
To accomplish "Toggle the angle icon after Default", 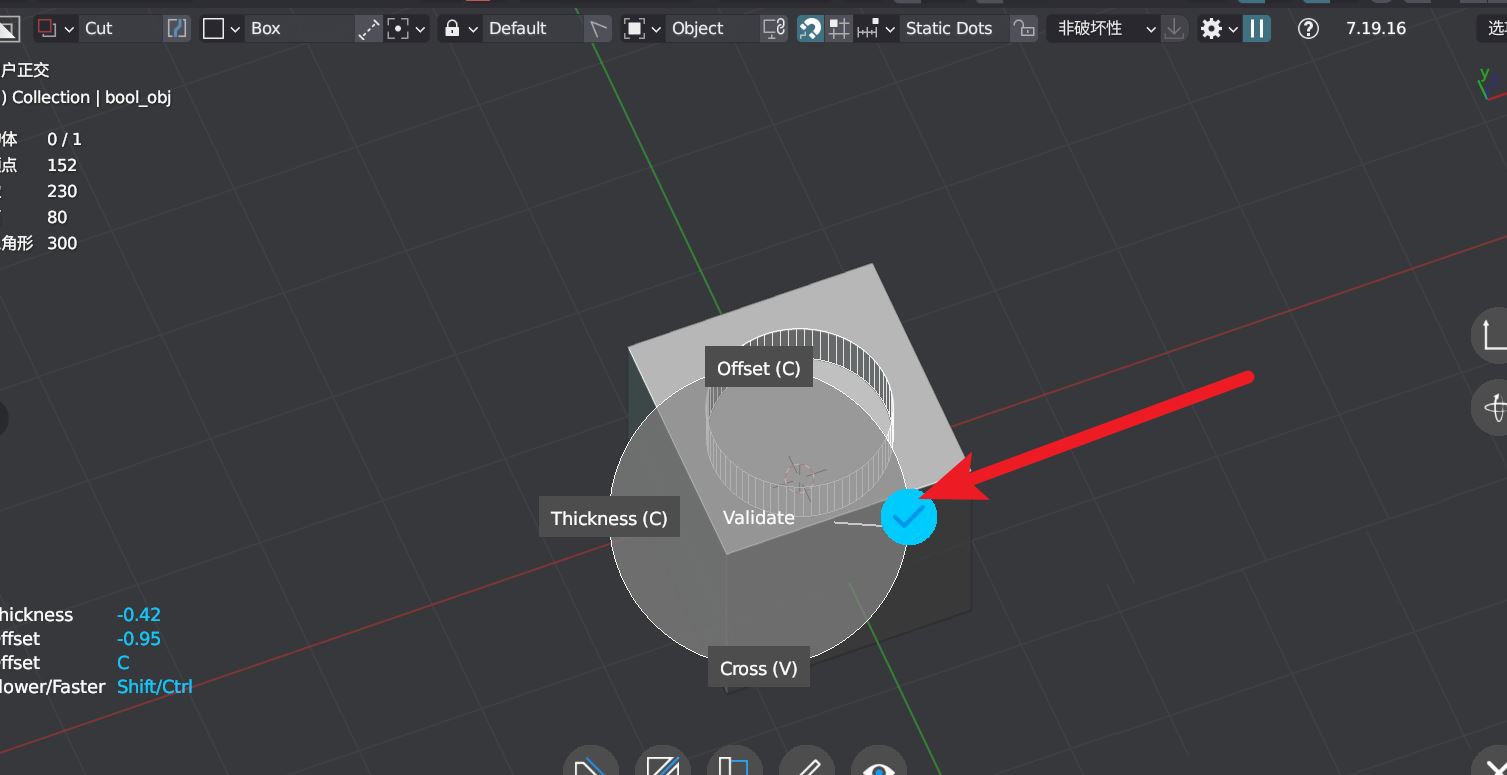I will pyautogui.click(x=597, y=29).
